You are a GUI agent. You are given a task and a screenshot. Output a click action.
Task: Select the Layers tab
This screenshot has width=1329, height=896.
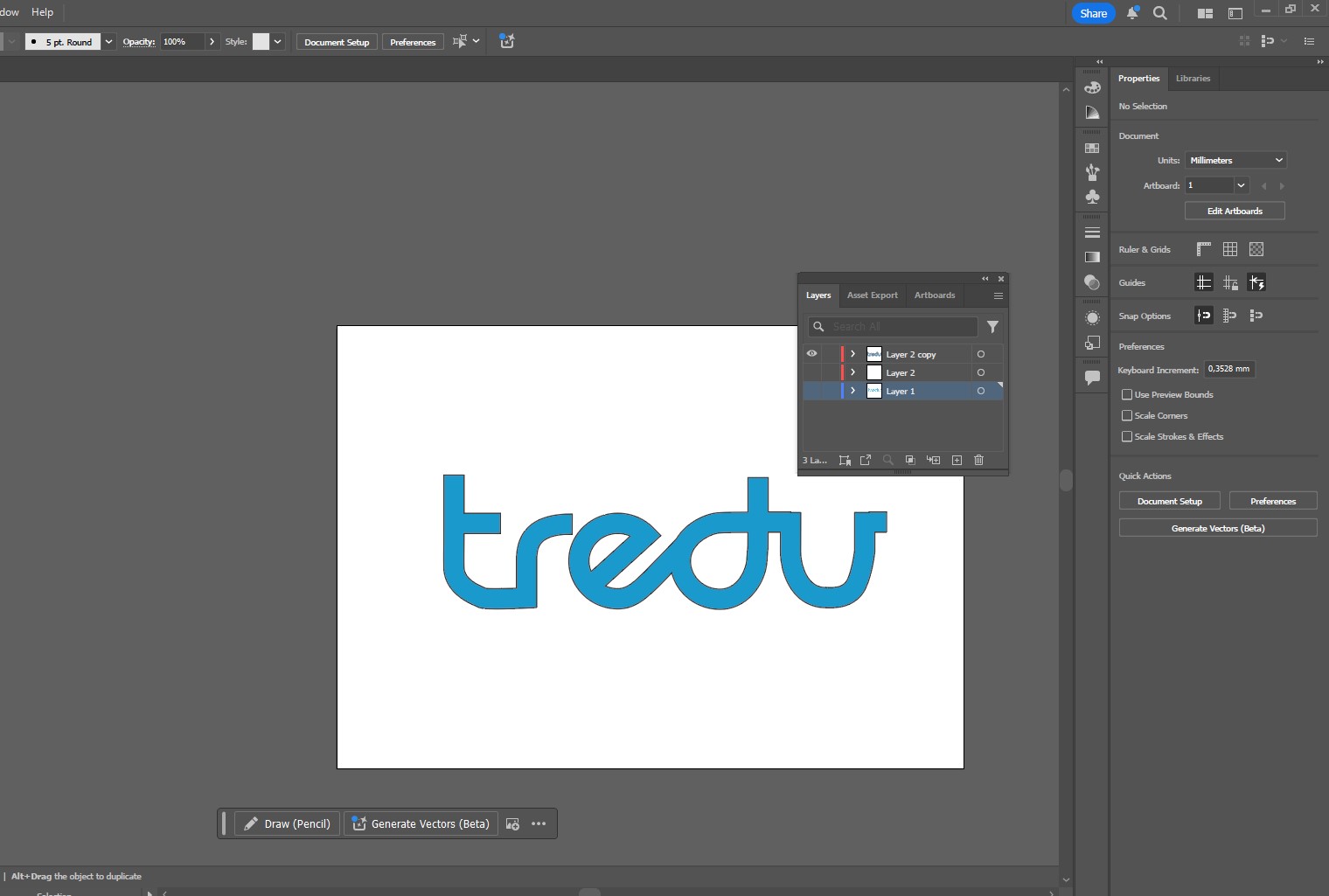(818, 295)
